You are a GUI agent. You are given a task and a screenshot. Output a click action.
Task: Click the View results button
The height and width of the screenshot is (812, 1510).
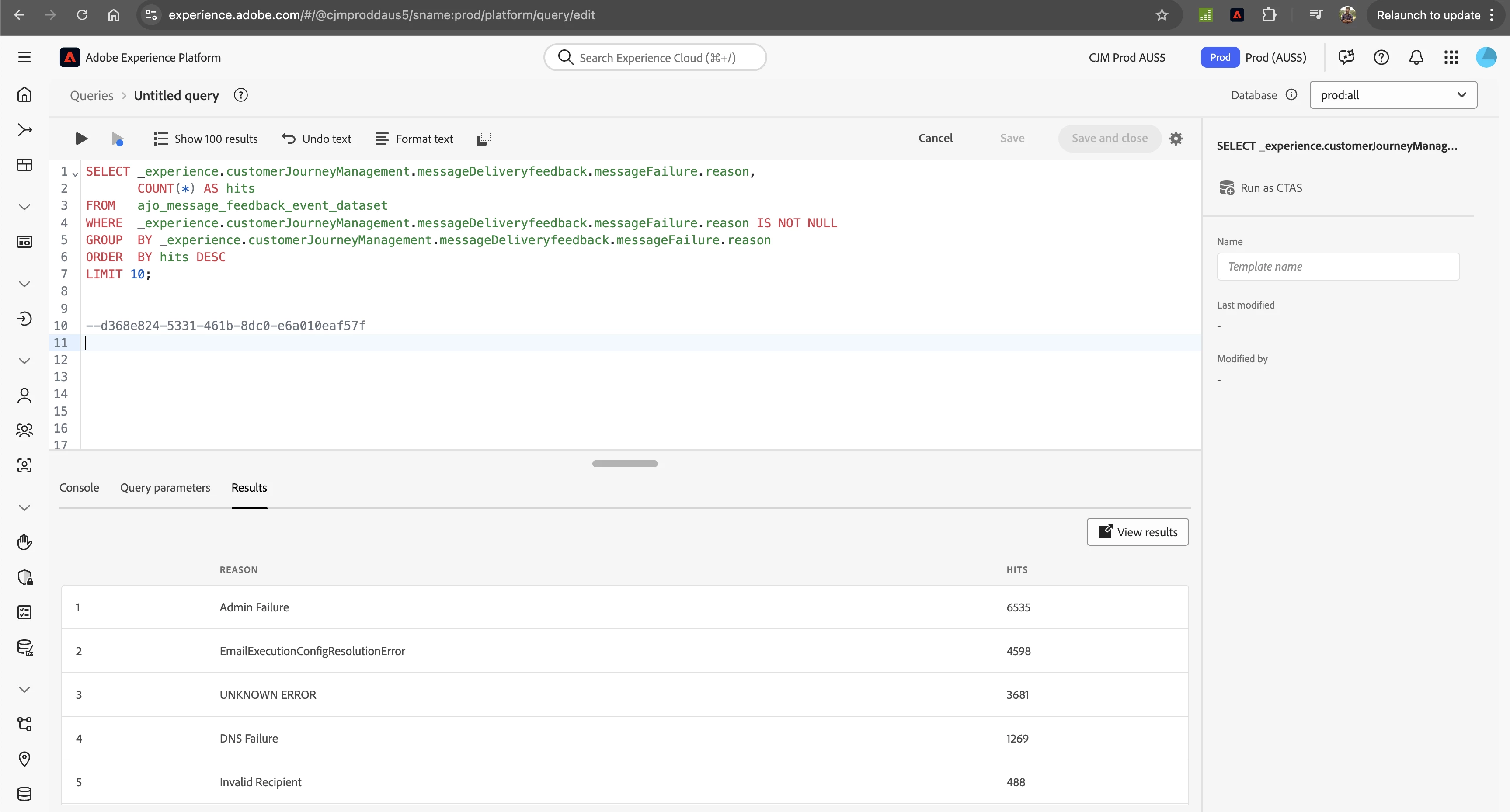[x=1137, y=532]
